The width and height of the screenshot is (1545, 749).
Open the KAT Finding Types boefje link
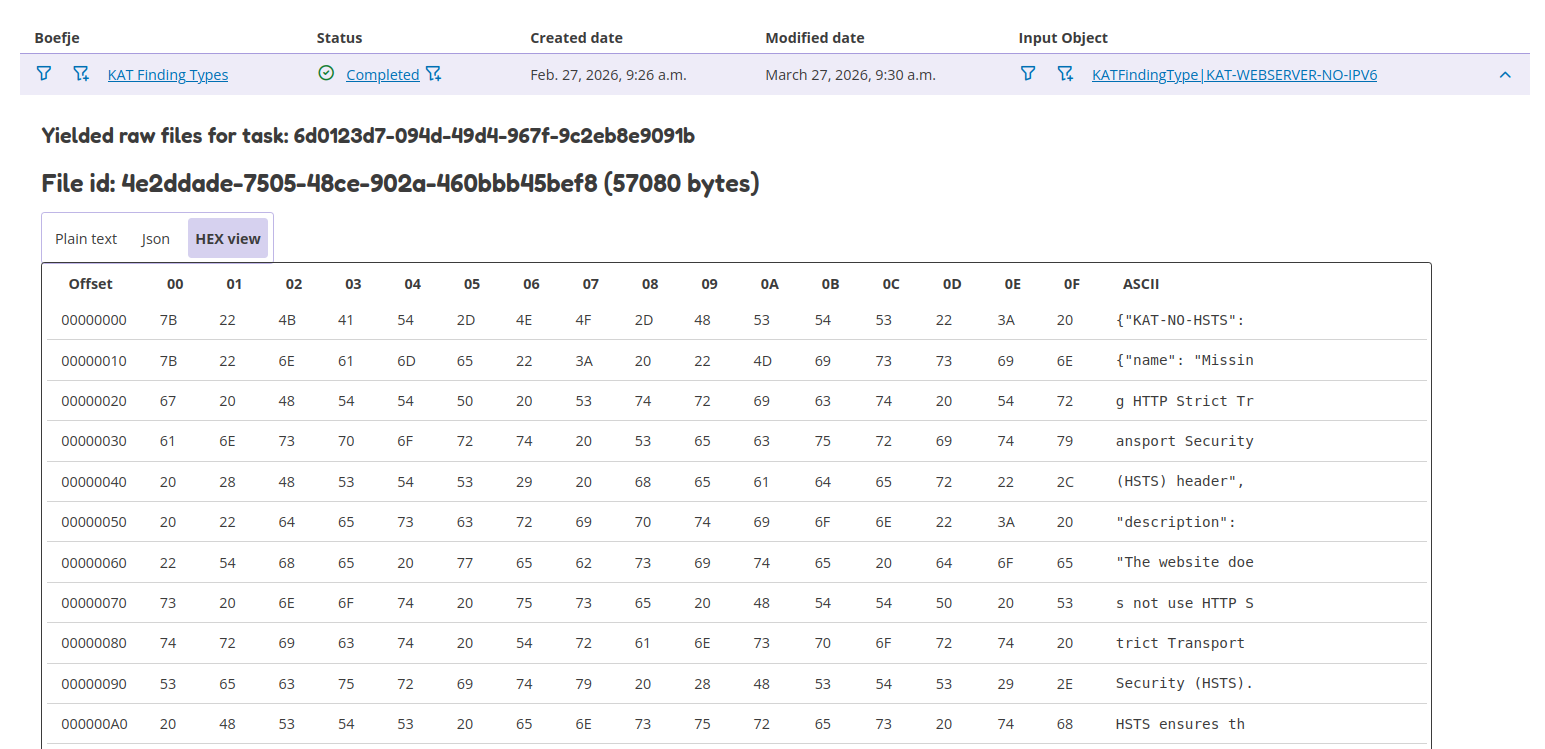pyautogui.click(x=168, y=75)
